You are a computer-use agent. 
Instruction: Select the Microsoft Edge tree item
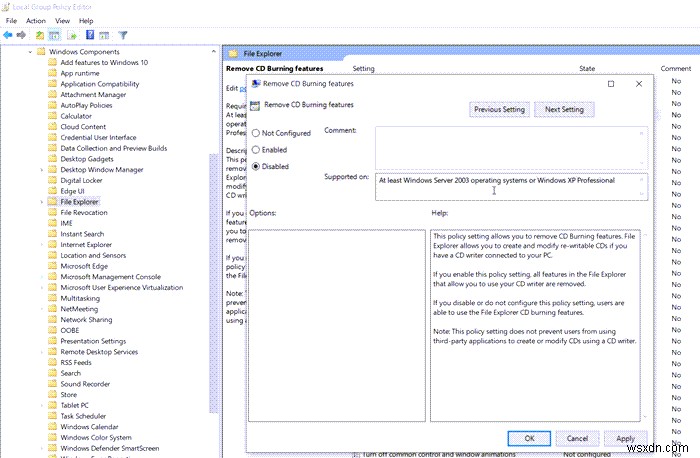coord(84,266)
